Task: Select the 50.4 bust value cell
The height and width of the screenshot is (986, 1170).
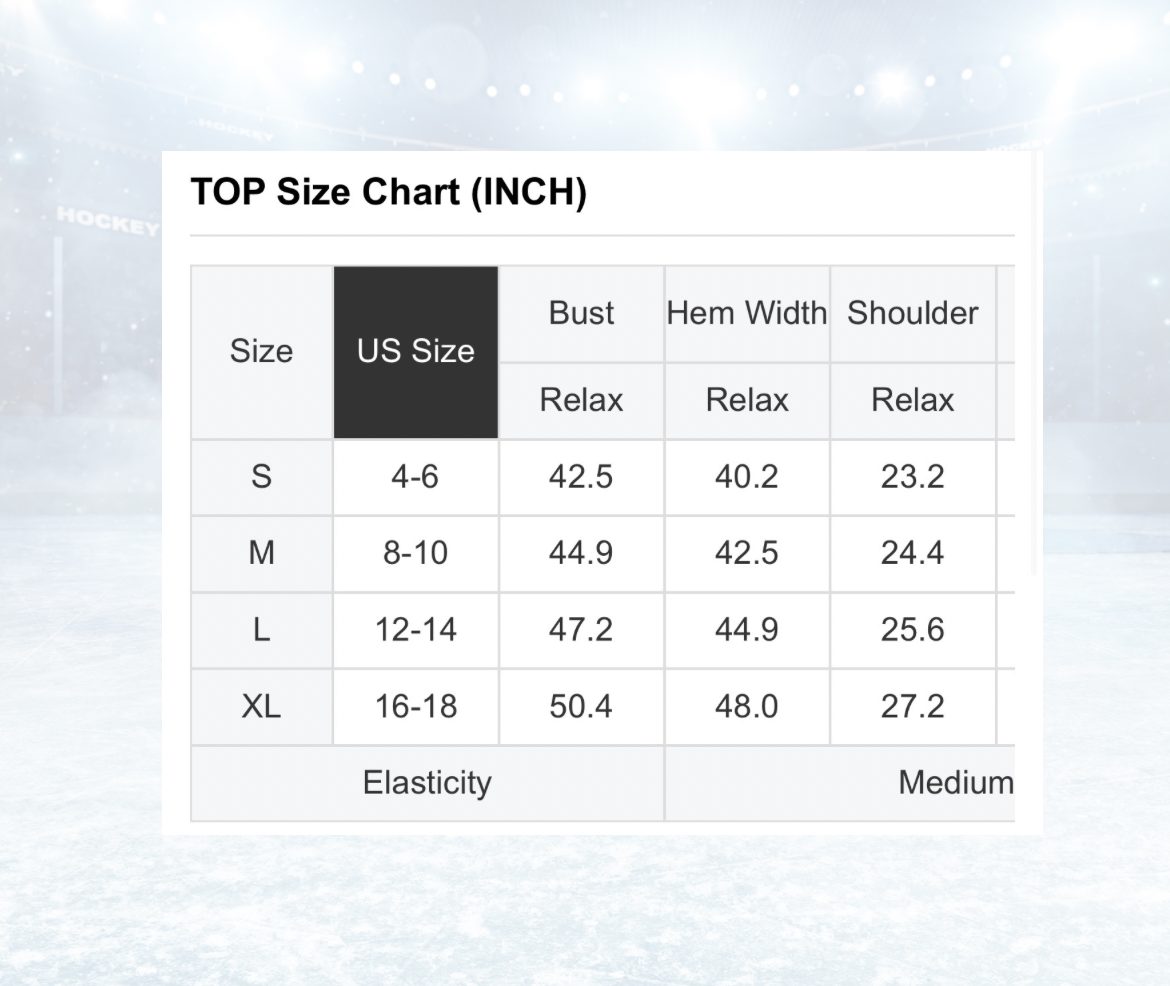Action: click(x=581, y=707)
